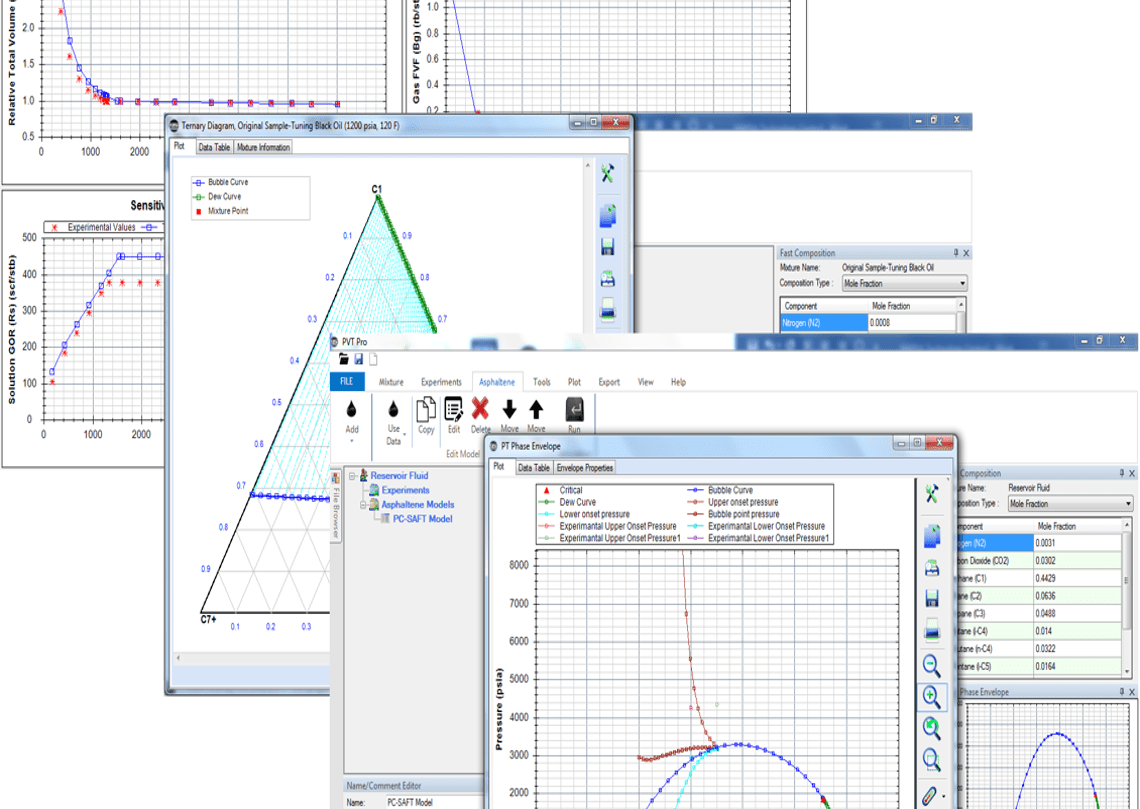The width and height of the screenshot is (1140, 809).
Task: Collapse the Asphaltene Models tree node
Action: tap(363, 504)
